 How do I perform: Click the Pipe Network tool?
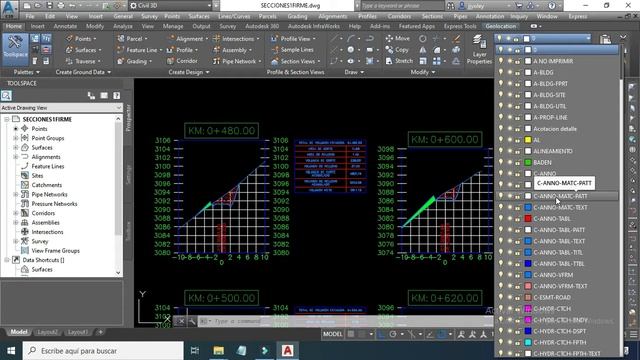[x=237, y=61]
